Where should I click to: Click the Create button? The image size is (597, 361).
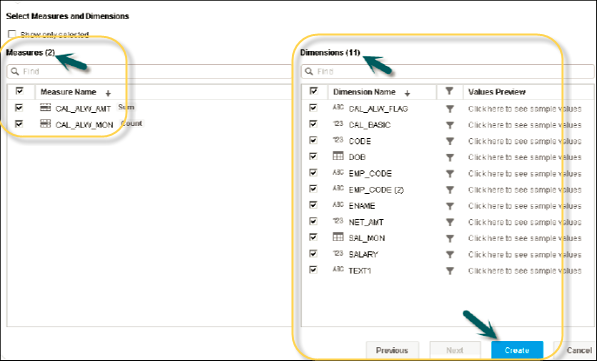pyautogui.click(x=517, y=350)
